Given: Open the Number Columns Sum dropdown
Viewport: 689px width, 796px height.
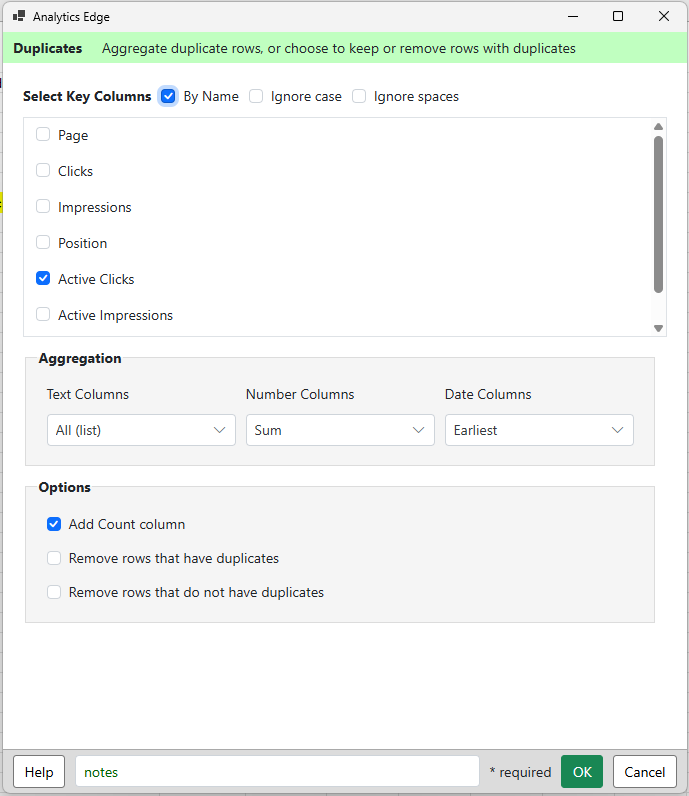Looking at the screenshot, I should coord(340,430).
